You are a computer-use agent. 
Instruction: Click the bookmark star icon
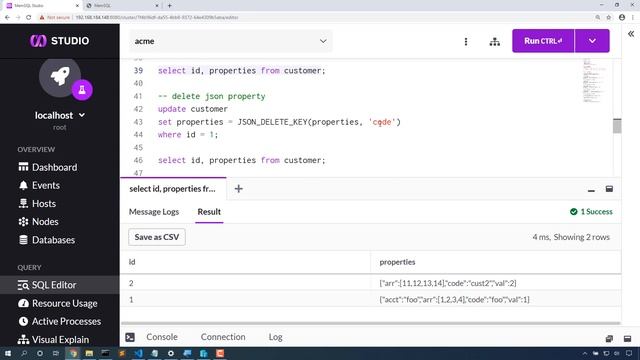pos(609,18)
